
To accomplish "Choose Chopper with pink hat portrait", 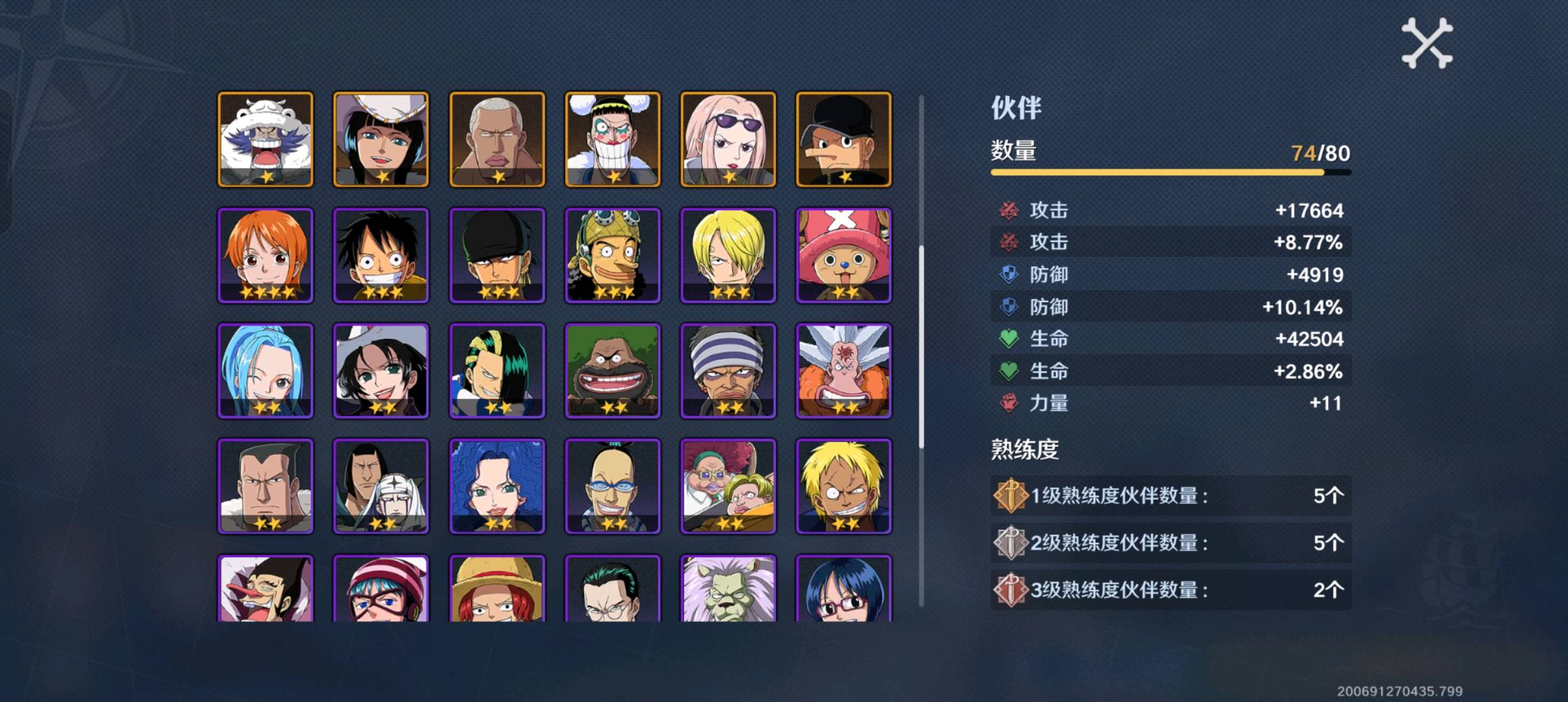I will click(x=844, y=255).
